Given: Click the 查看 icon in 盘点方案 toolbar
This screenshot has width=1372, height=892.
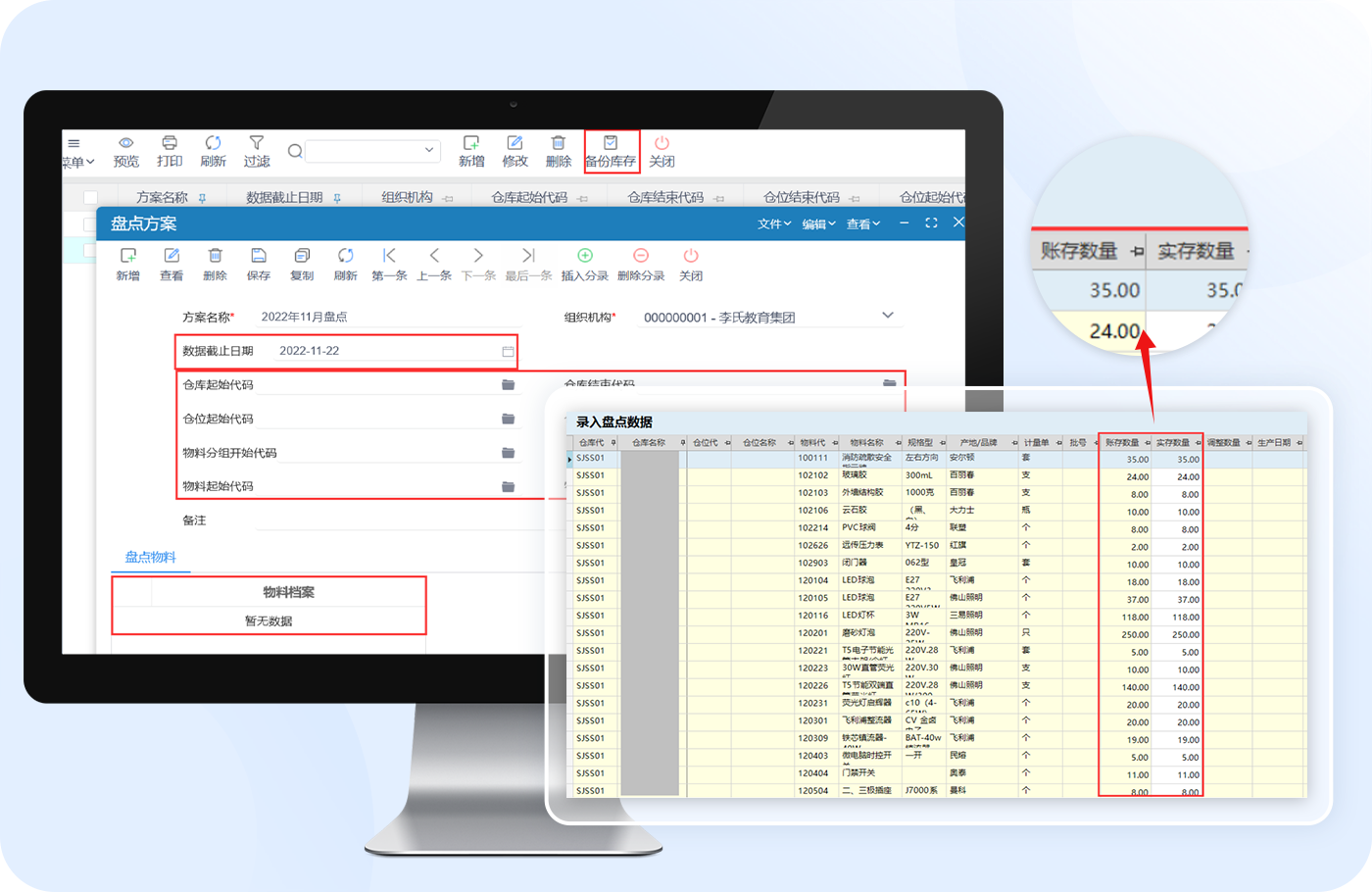Looking at the screenshot, I should pos(171,256).
